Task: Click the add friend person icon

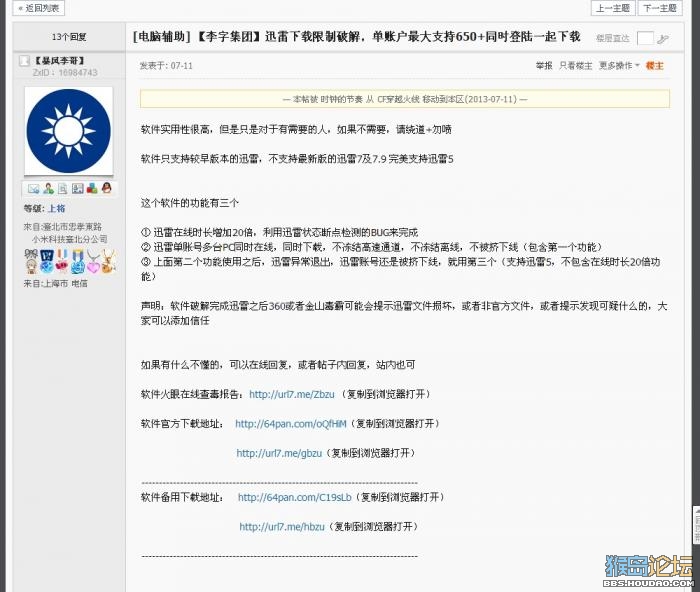Action: point(48,188)
